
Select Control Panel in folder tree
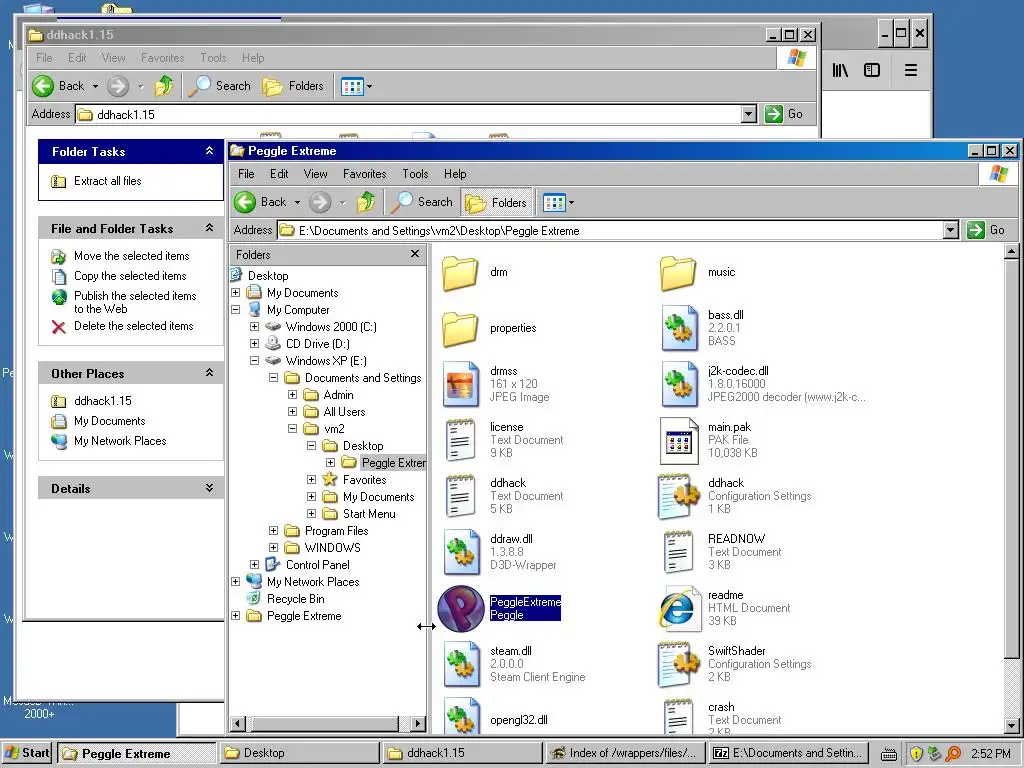click(x=317, y=565)
